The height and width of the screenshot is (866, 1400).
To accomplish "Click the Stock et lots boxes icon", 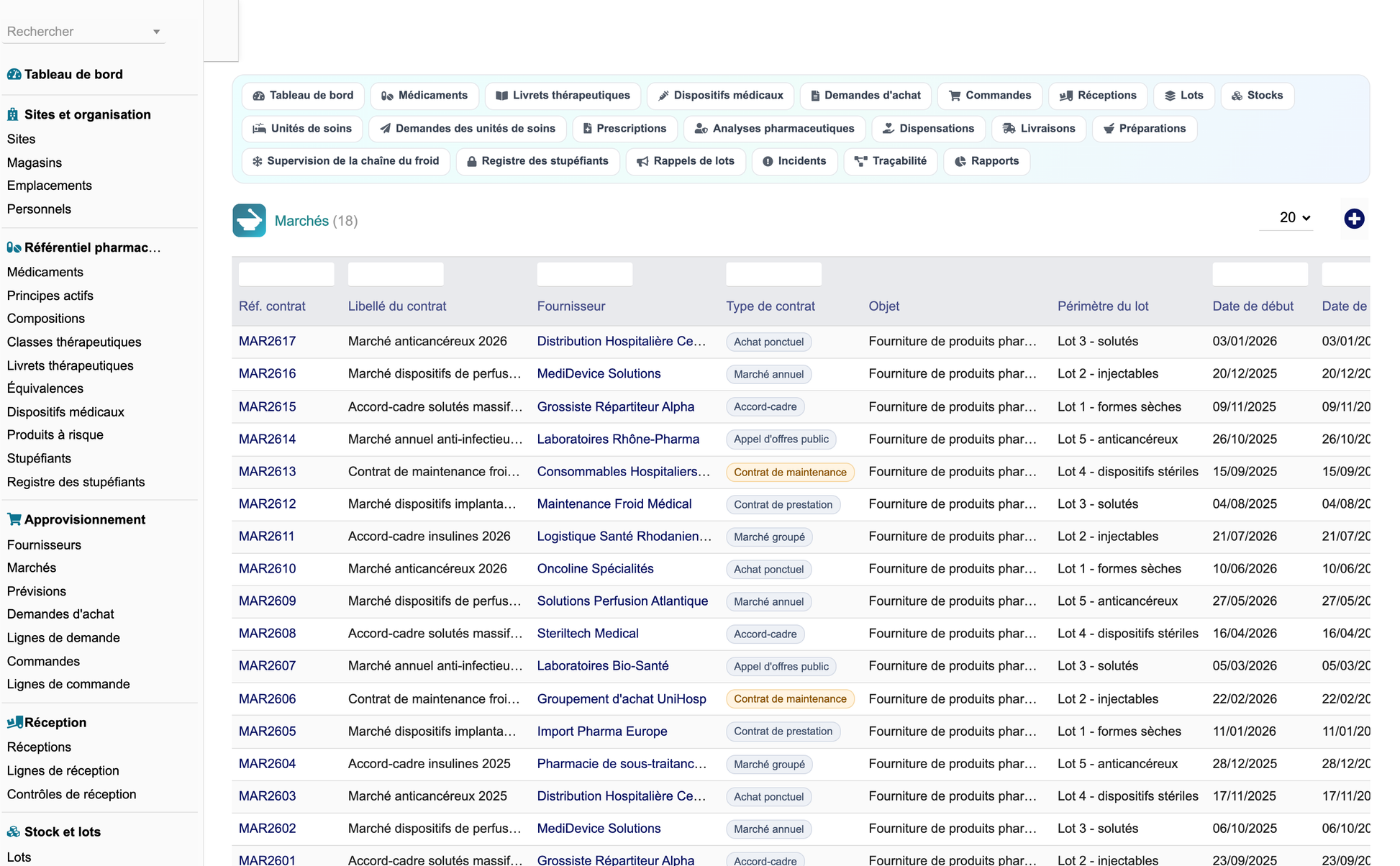I will click(14, 831).
